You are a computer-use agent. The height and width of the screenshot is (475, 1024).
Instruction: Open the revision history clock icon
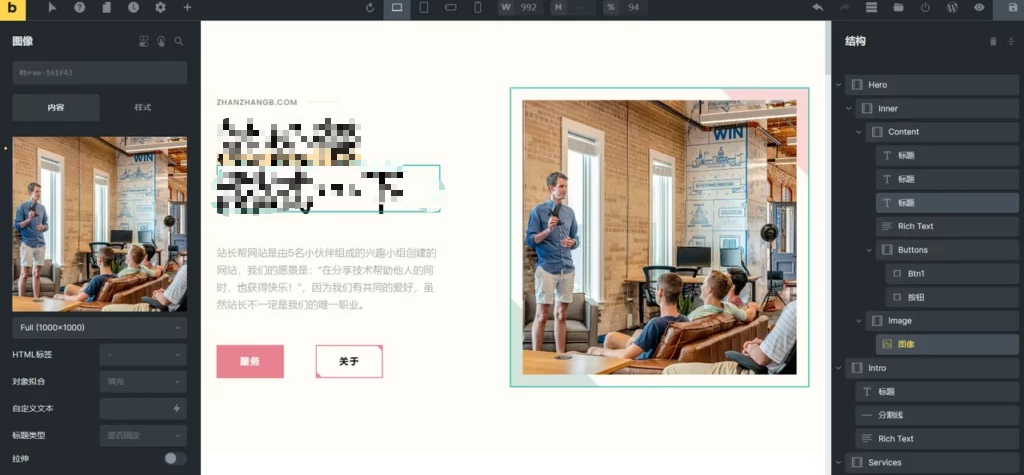(x=133, y=7)
